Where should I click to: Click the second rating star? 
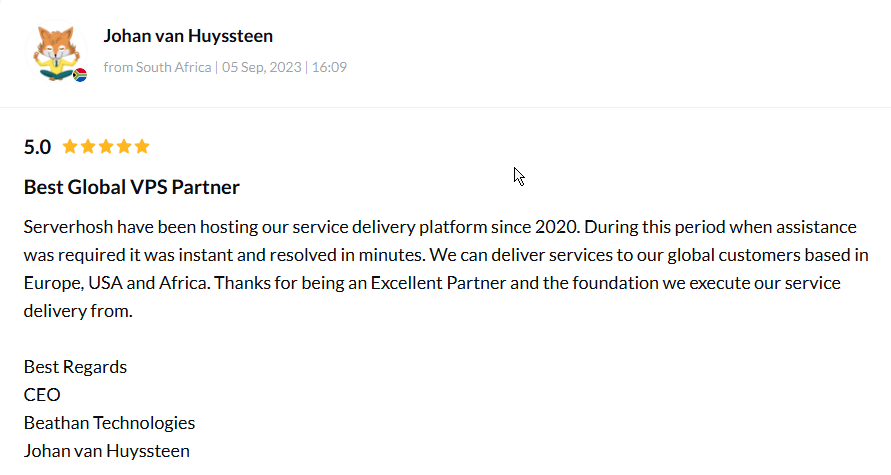[x=88, y=147]
